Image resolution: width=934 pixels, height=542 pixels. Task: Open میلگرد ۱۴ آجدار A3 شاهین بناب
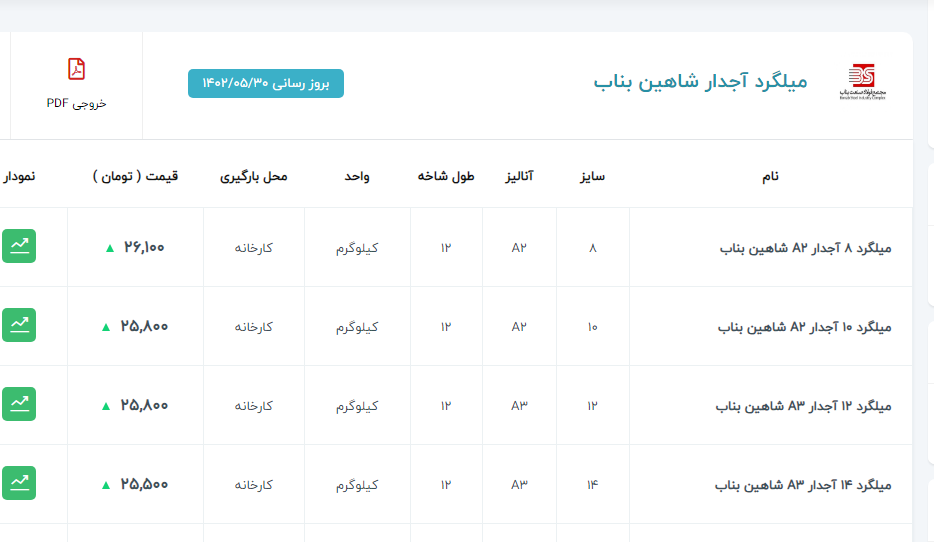click(803, 485)
